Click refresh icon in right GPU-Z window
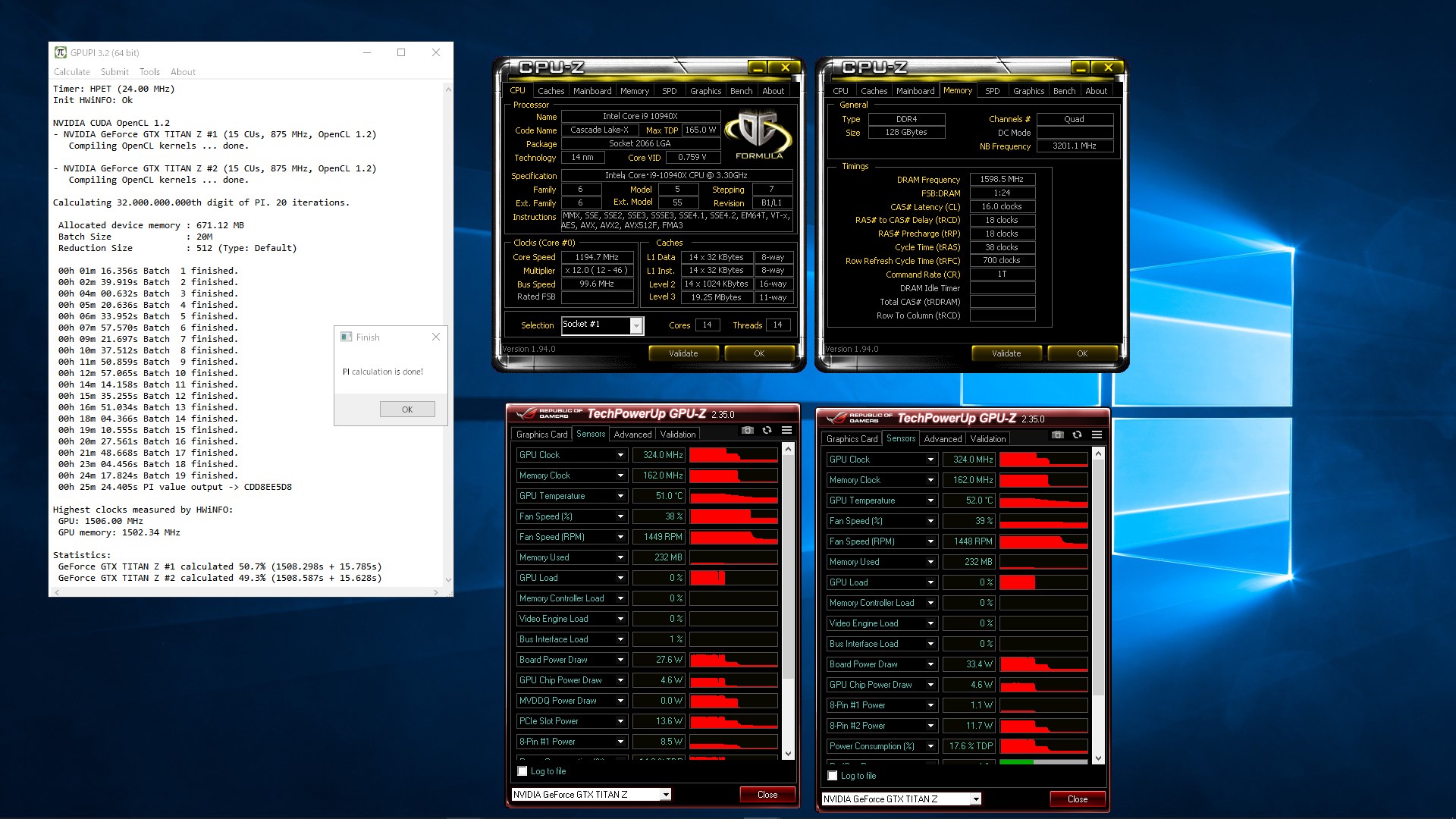Image resolution: width=1456 pixels, height=819 pixels. 1077,435
